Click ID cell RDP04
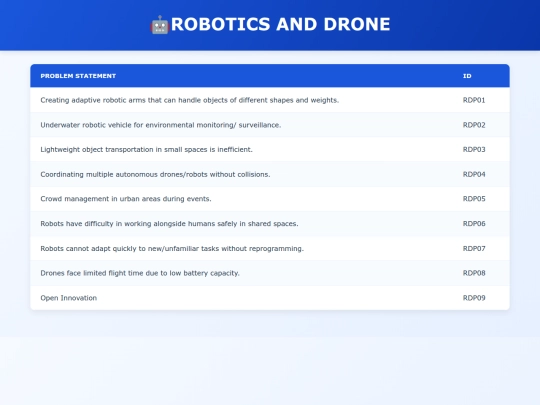Screen dimensions: 540x405 474,174
